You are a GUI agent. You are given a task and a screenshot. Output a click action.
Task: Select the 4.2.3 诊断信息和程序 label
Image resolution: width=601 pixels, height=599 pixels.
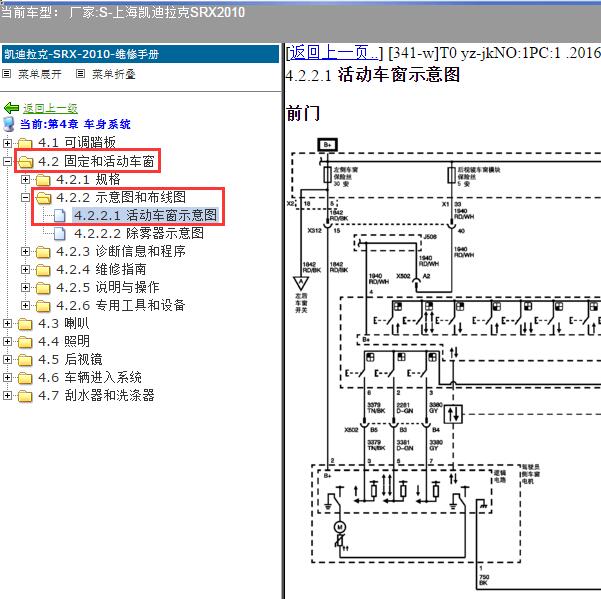(x=121, y=251)
